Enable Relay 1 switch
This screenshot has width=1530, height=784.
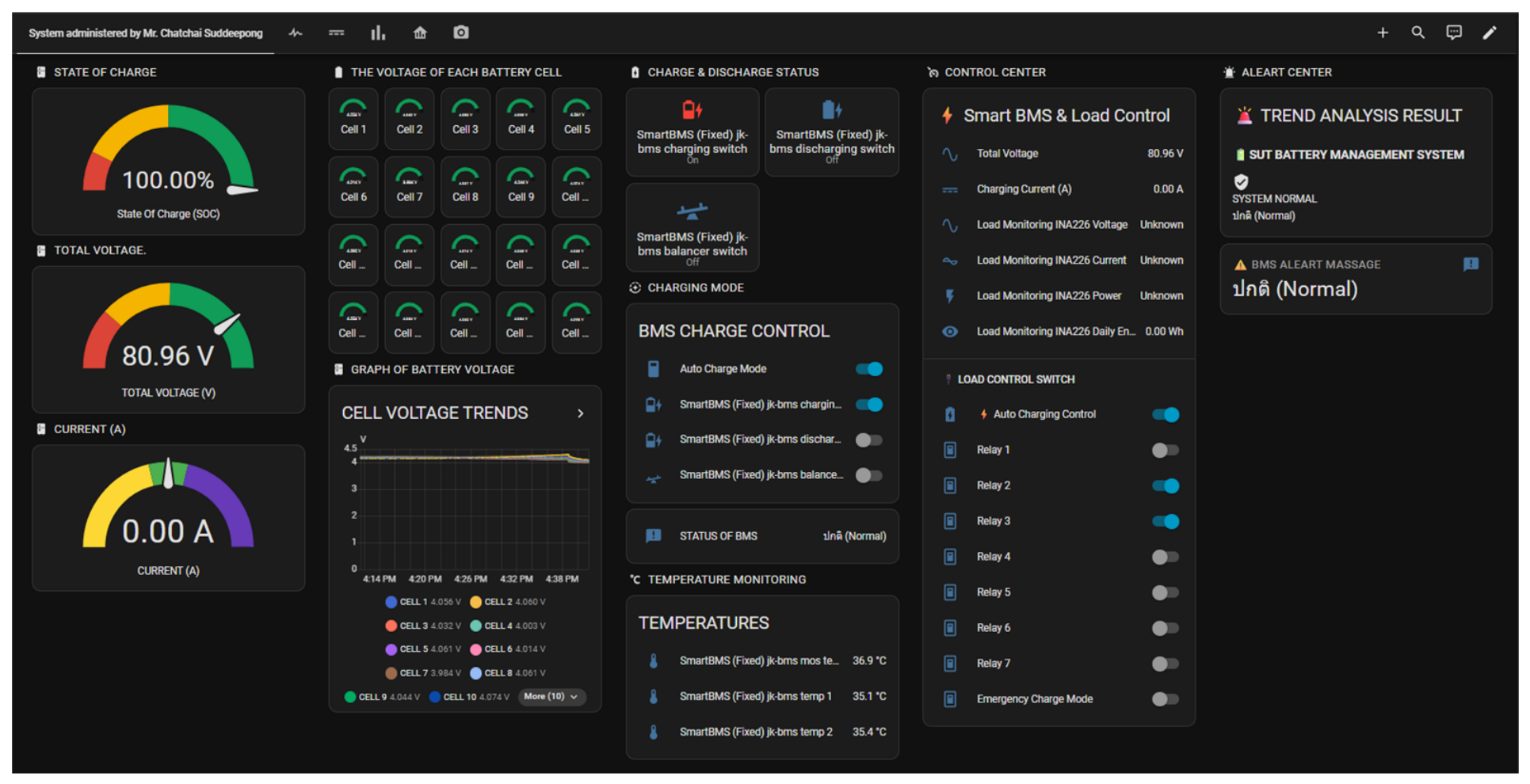coord(1166,450)
